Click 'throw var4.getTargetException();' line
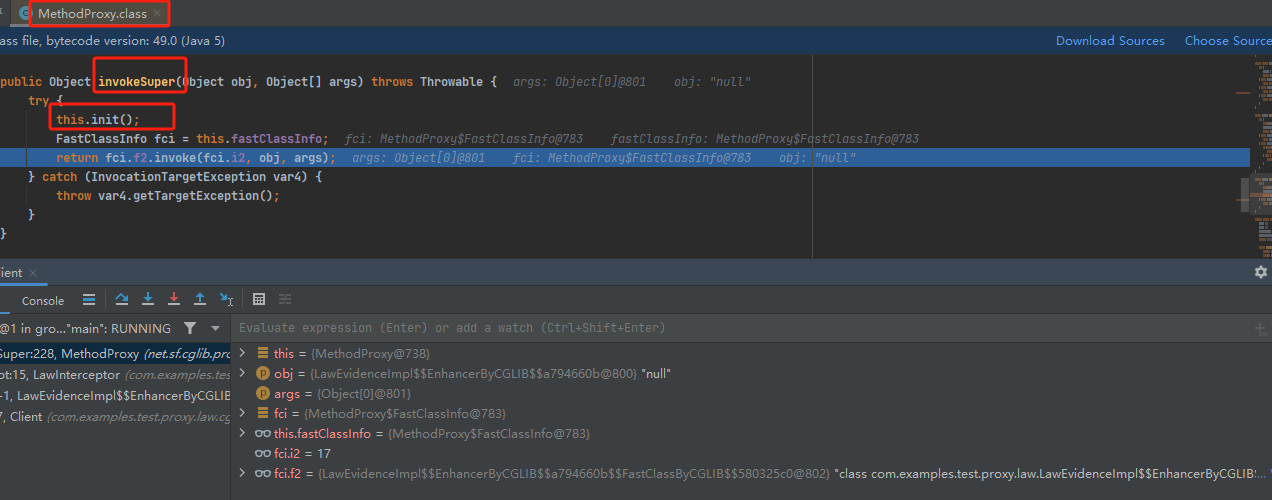This screenshot has width=1272, height=500. coord(168,196)
